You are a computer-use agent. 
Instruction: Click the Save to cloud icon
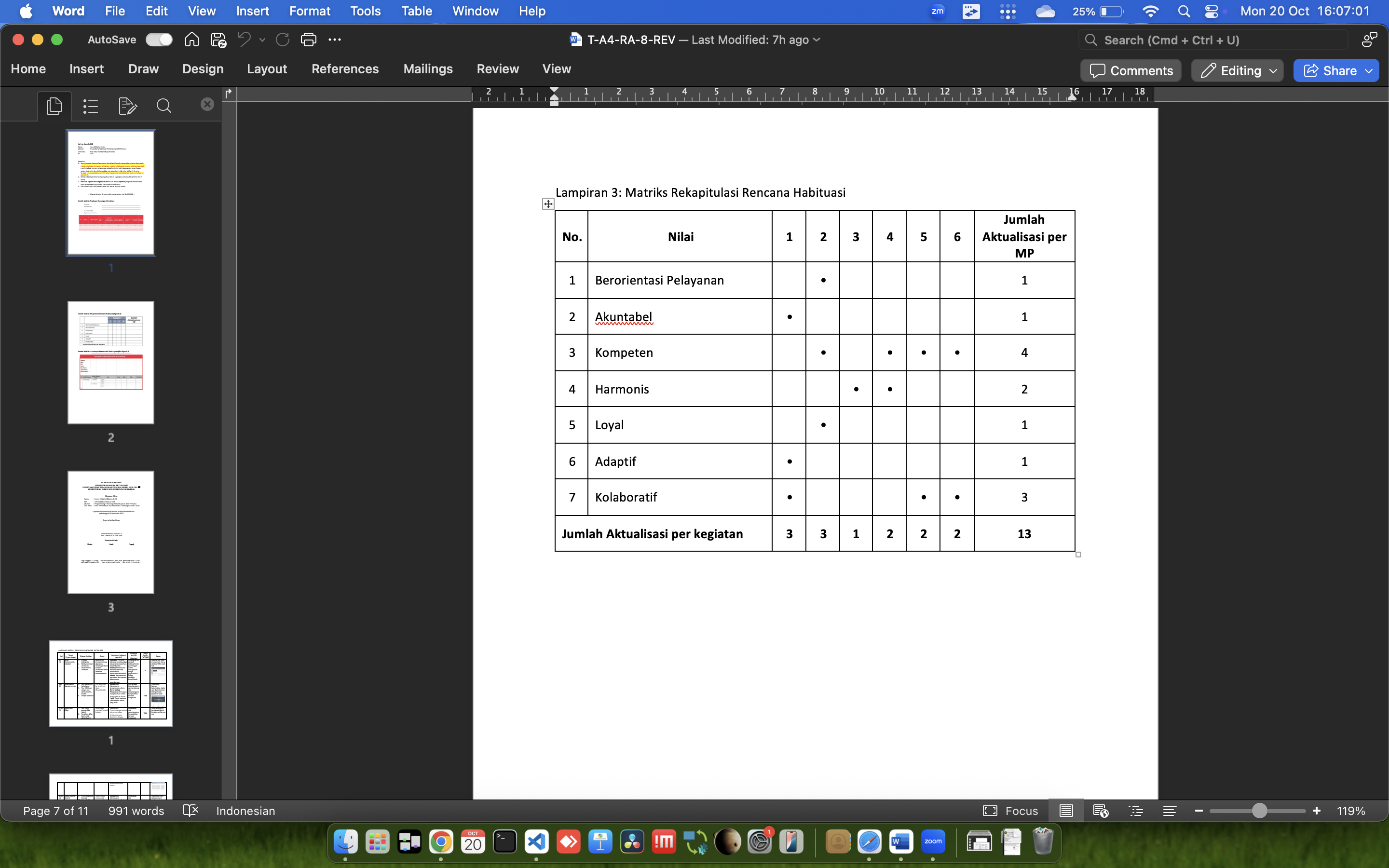click(x=218, y=40)
